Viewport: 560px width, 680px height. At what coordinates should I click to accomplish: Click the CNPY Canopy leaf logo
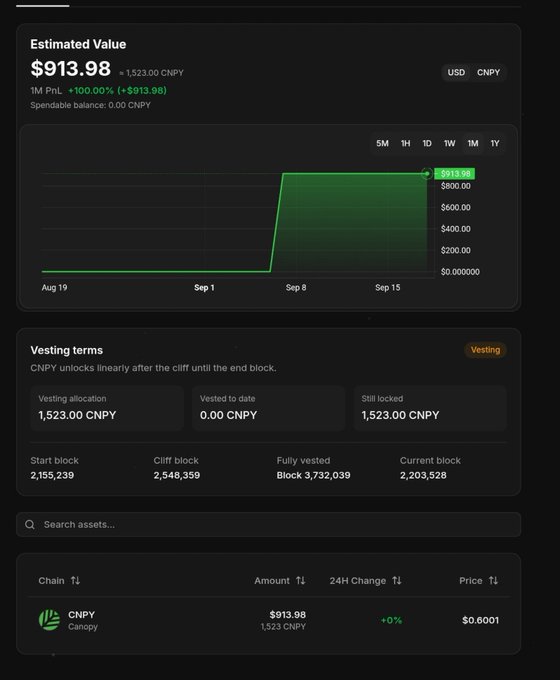click(49, 620)
